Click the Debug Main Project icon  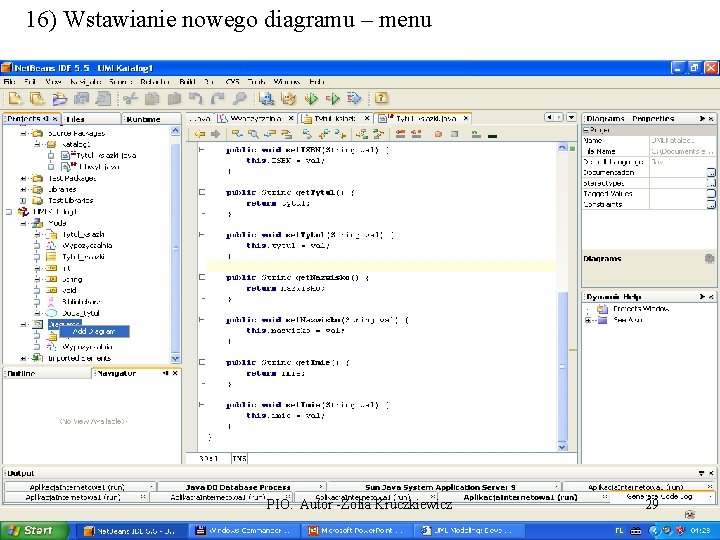coord(334,98)
